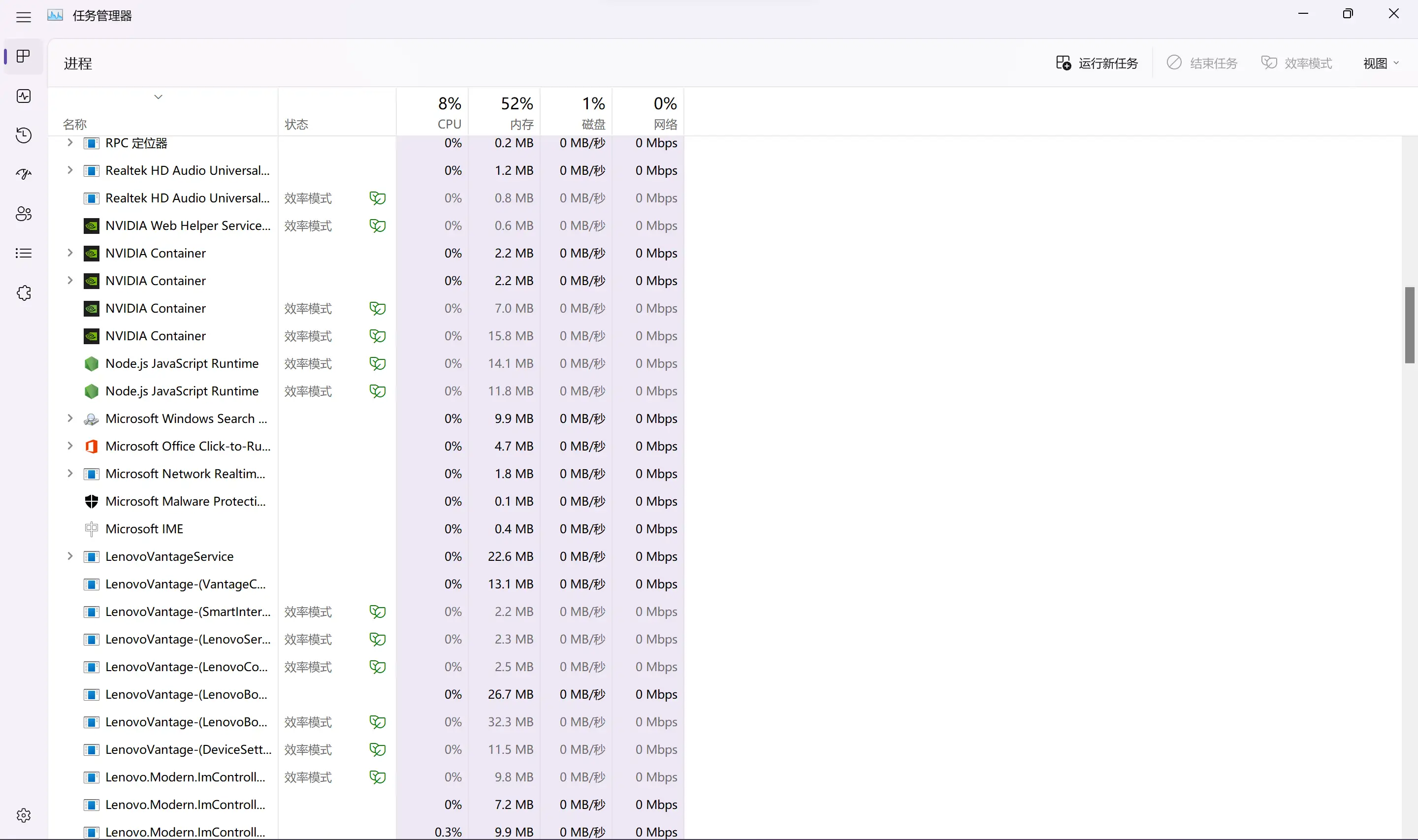Open Details list icon in sidebar
This screenshot has width=1418, height=840.
pos(23,253)
